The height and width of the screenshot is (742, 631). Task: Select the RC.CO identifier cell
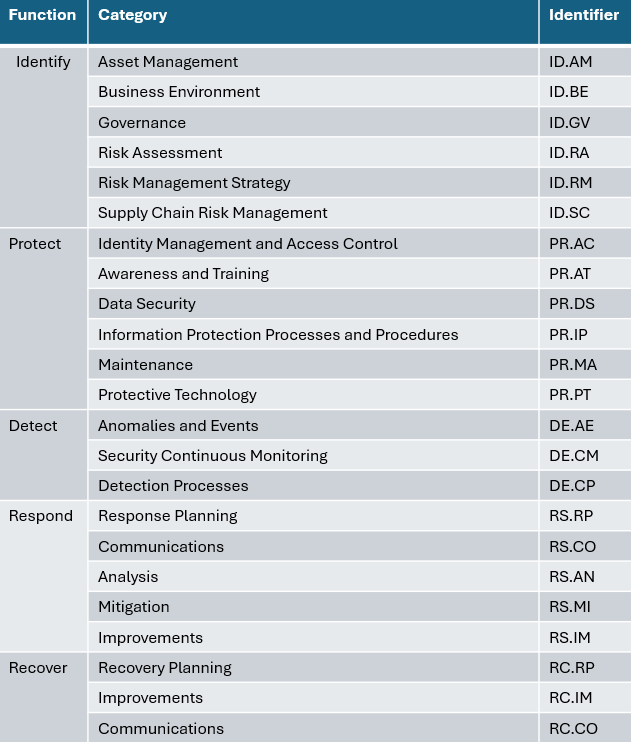(x=585, y=728)
